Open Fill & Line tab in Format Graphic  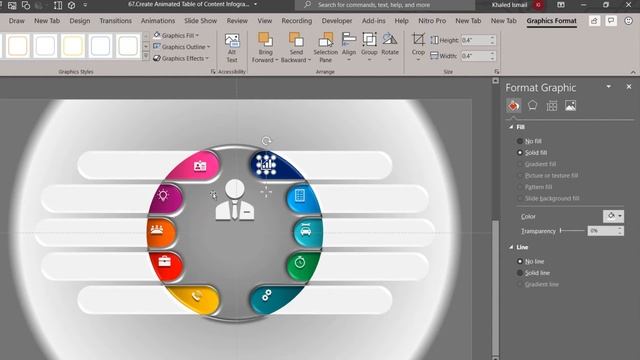tap(513, 106)
